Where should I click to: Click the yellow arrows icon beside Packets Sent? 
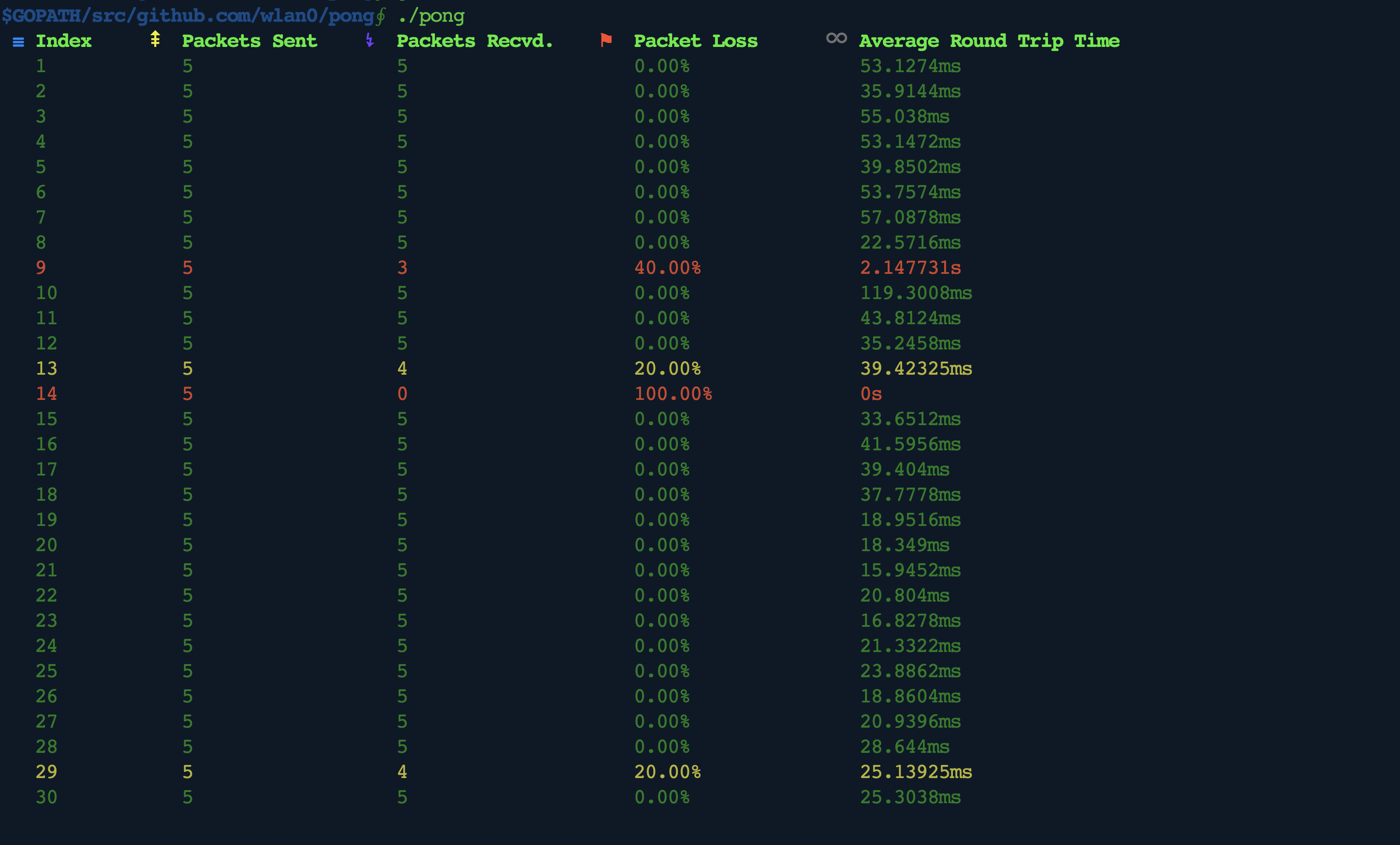[155, 39]
